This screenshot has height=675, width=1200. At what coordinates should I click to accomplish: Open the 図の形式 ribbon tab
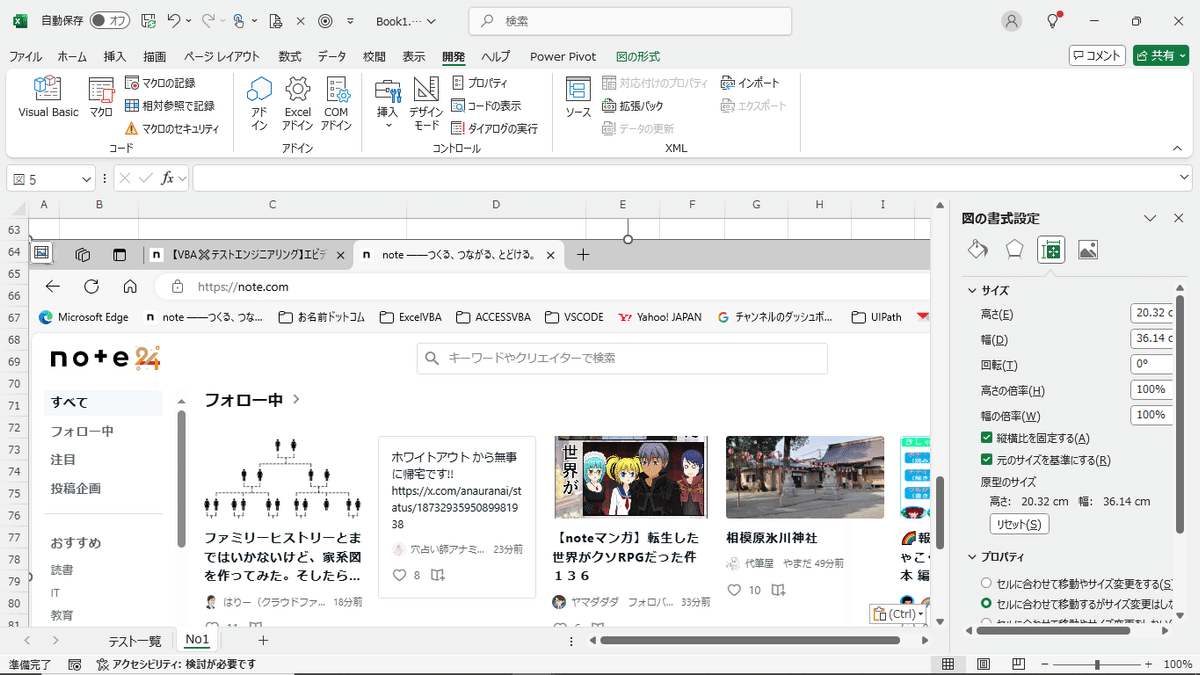click(638, 57)
